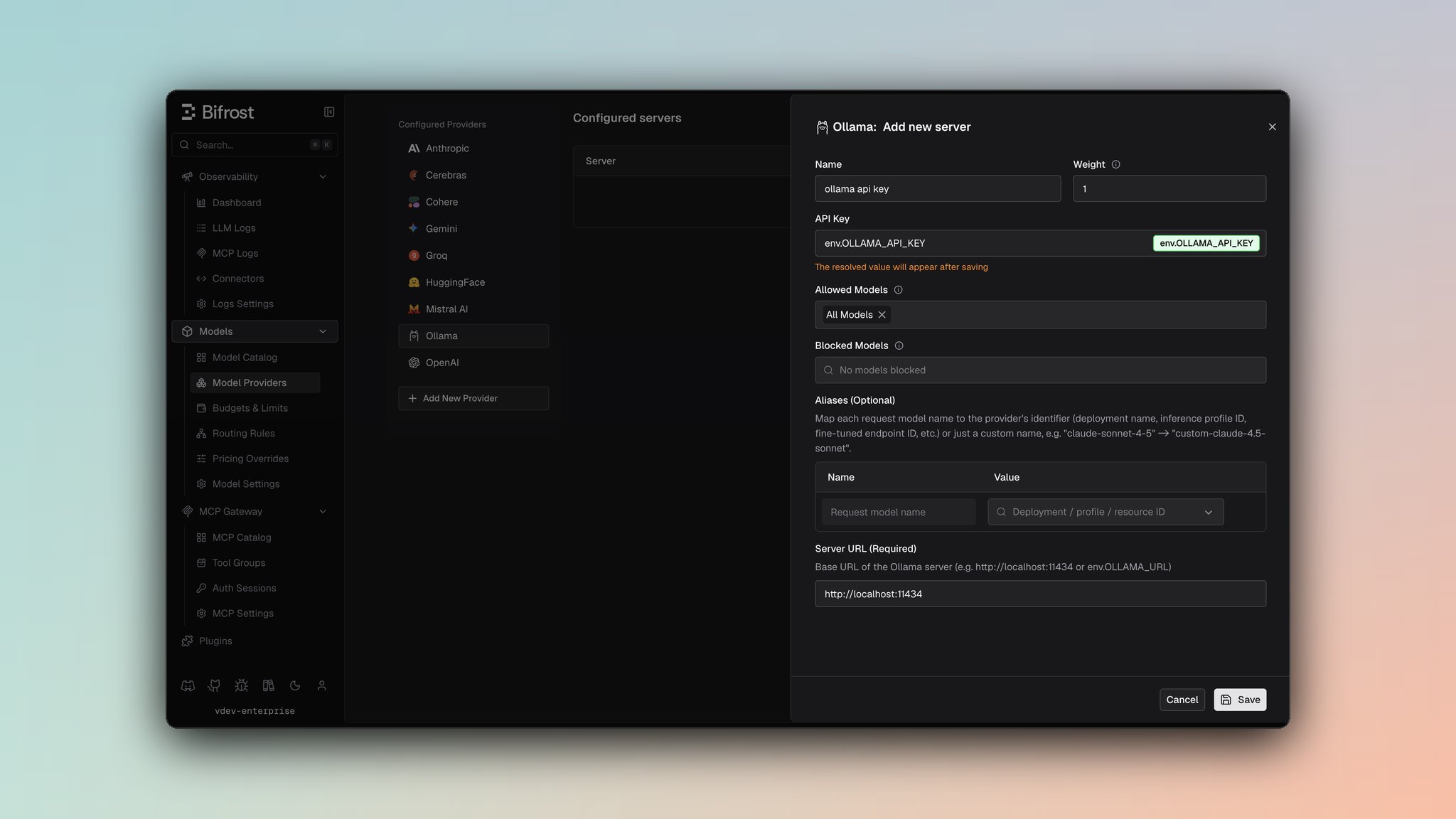Click the Allowed Models field

click(1040, 314)
